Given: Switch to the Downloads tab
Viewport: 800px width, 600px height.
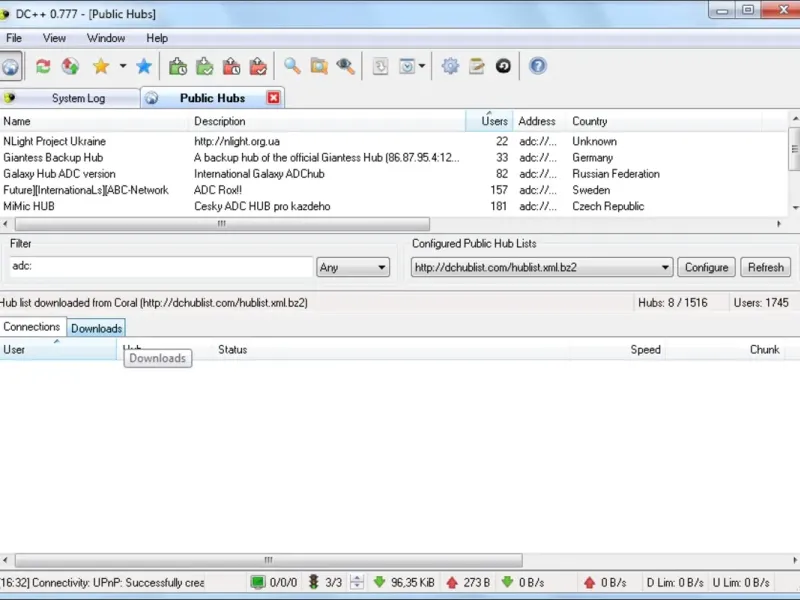Looking at the screenshot, I should tap(96, 328).
